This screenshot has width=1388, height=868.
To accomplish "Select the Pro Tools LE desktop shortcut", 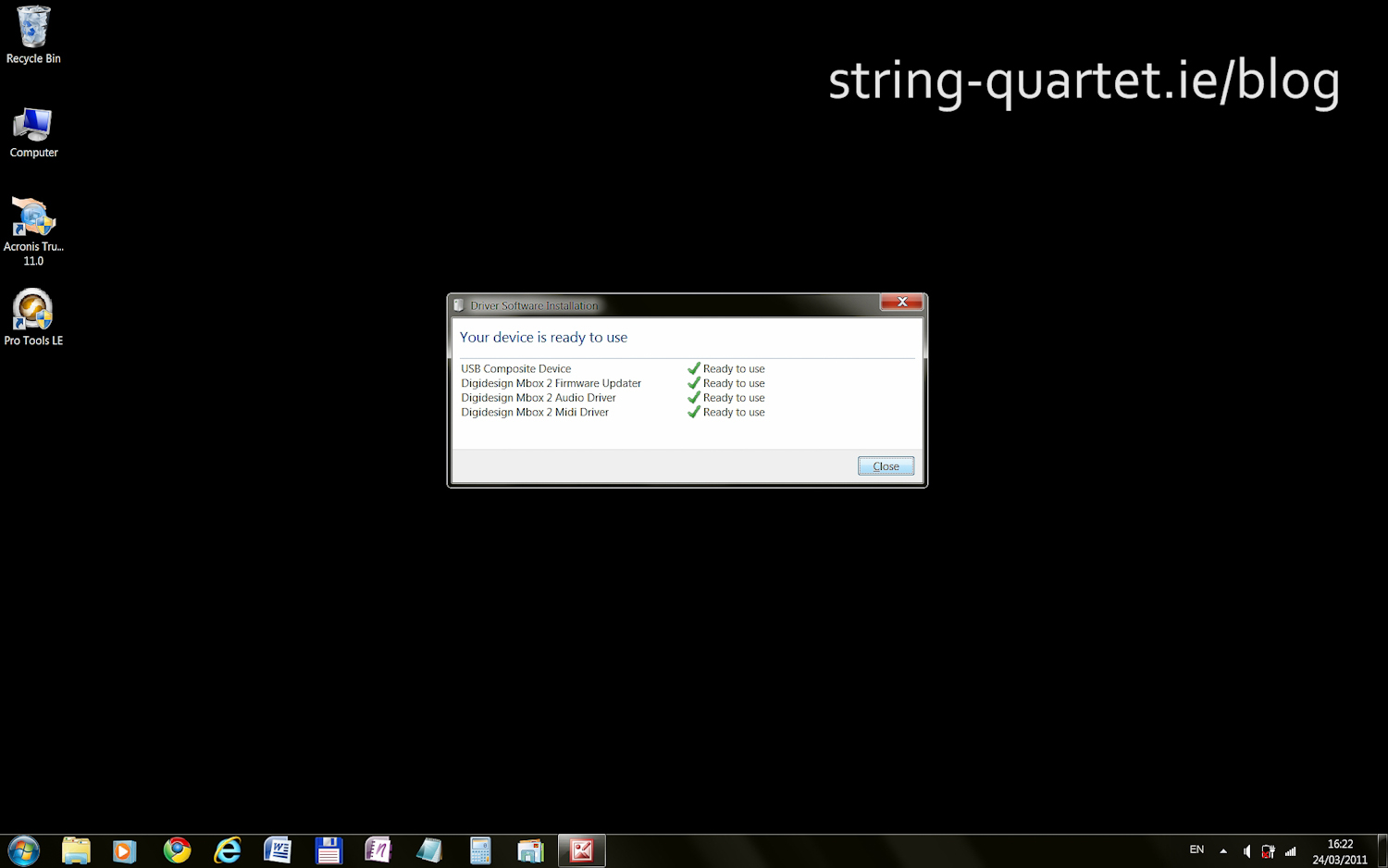I will [x=33, y=317].
